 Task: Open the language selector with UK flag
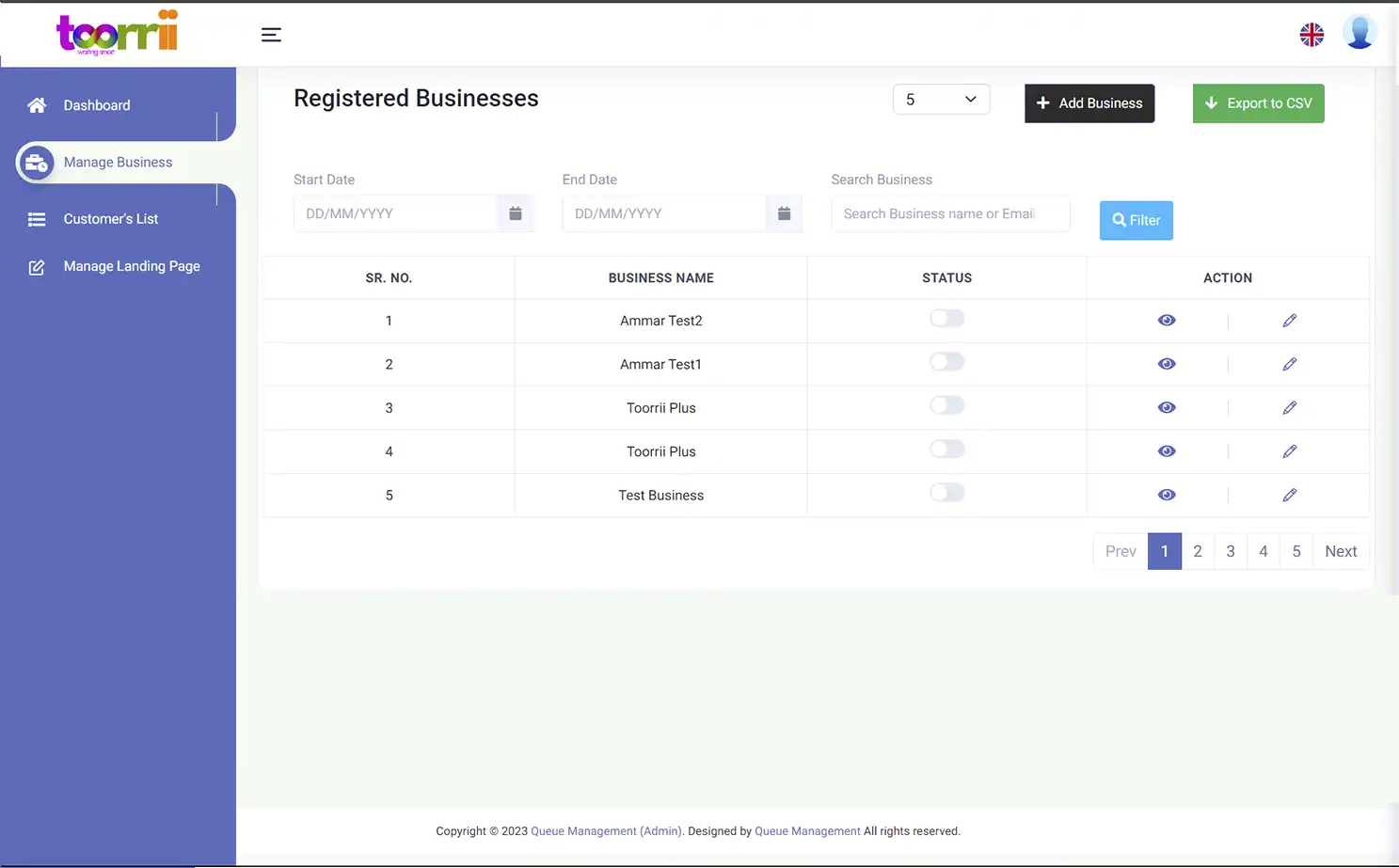coord(1312,33)
